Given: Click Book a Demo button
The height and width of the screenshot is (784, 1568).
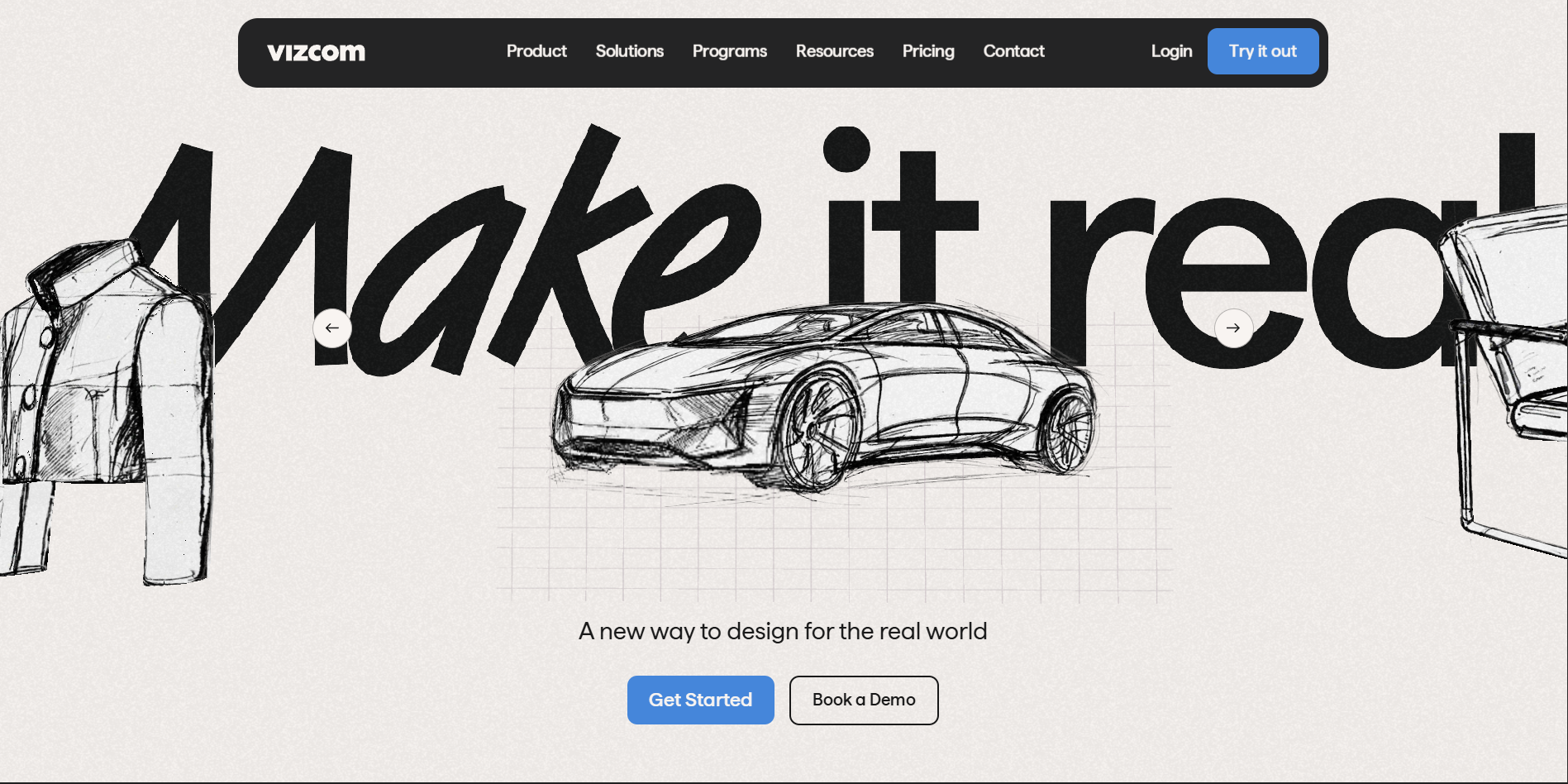Looking at the screenshot, I should coord(863,700).
